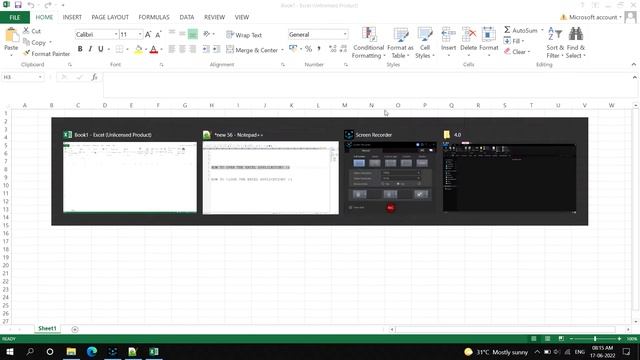Toggle Italic formatting

[90, 49]
